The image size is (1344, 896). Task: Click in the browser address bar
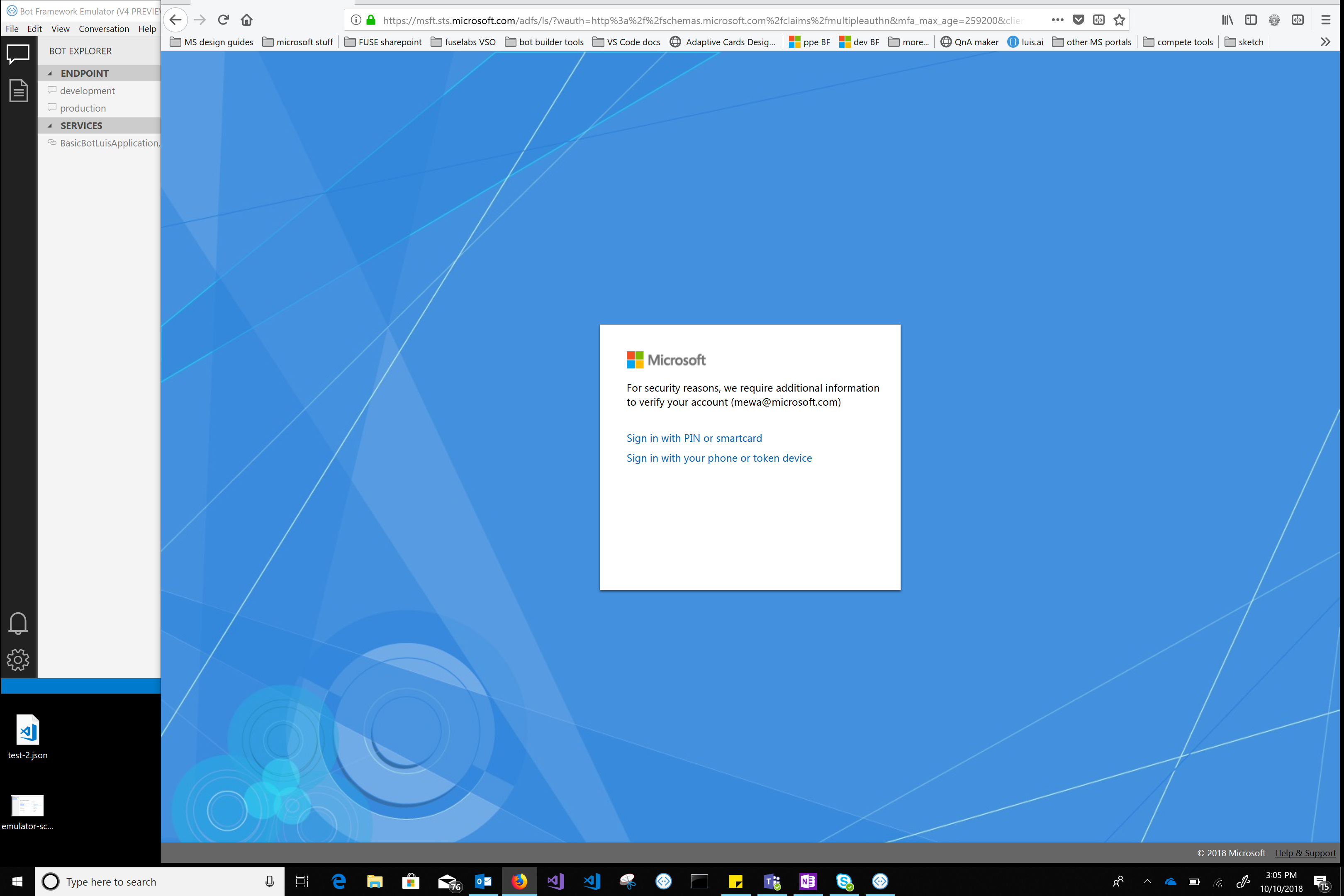click(686, 20)
